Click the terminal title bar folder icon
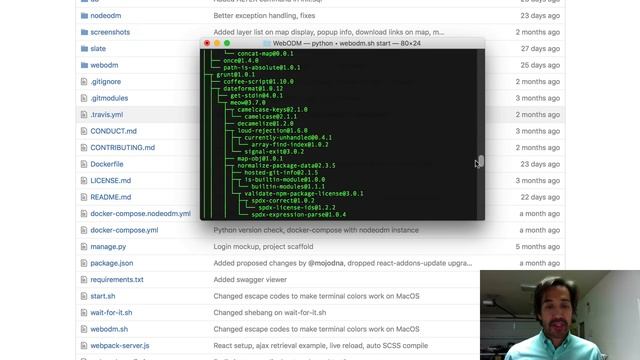 click(x=267, y=43)
